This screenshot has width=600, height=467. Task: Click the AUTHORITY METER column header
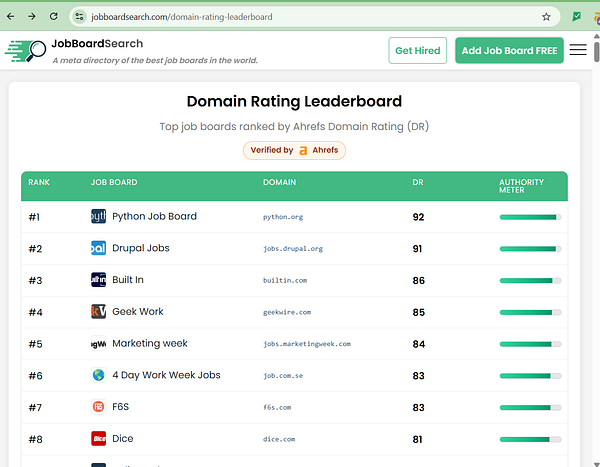[x=521, y=186]
